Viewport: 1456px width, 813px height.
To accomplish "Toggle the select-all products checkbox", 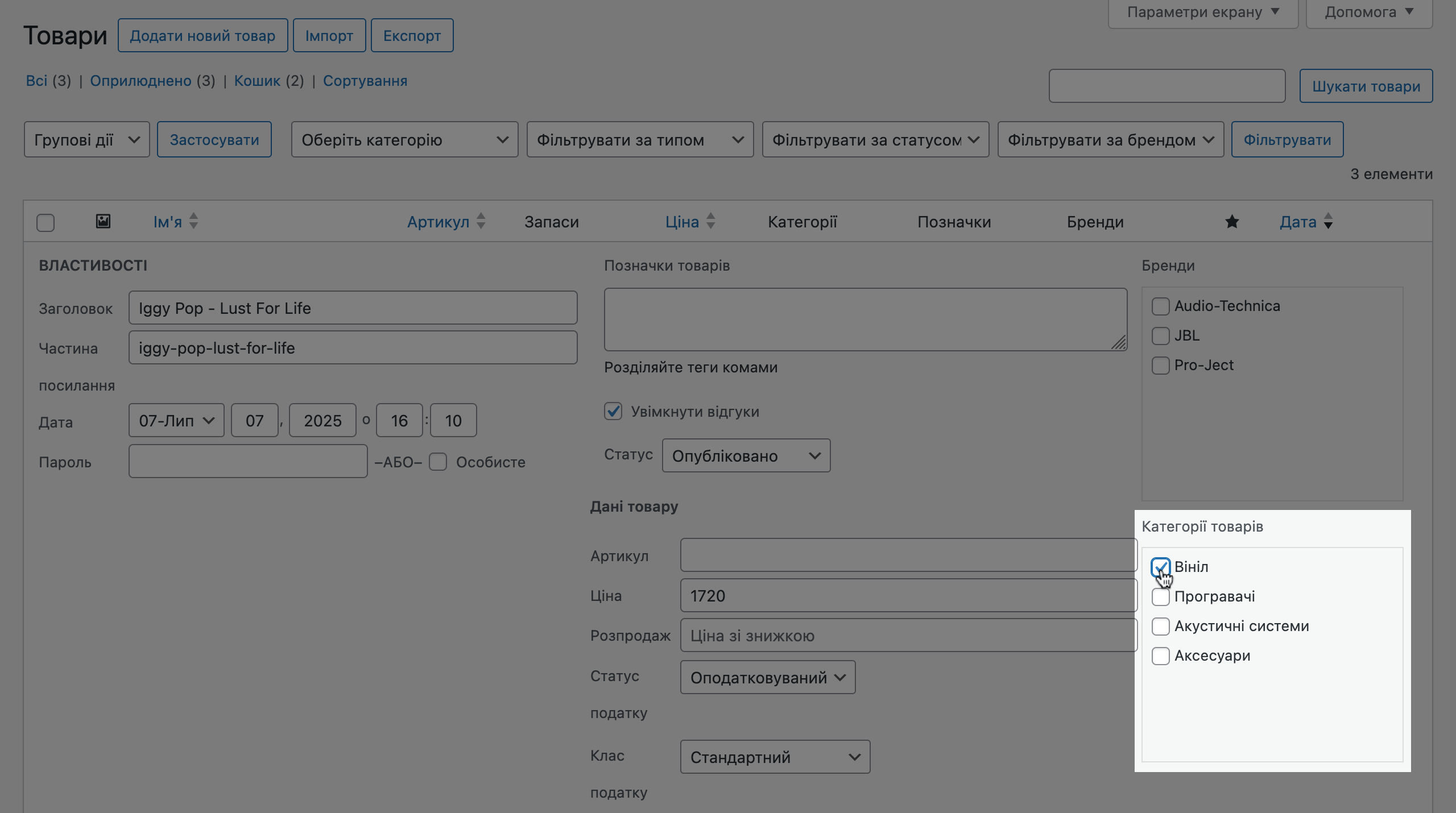I will (x=45, y=222).
